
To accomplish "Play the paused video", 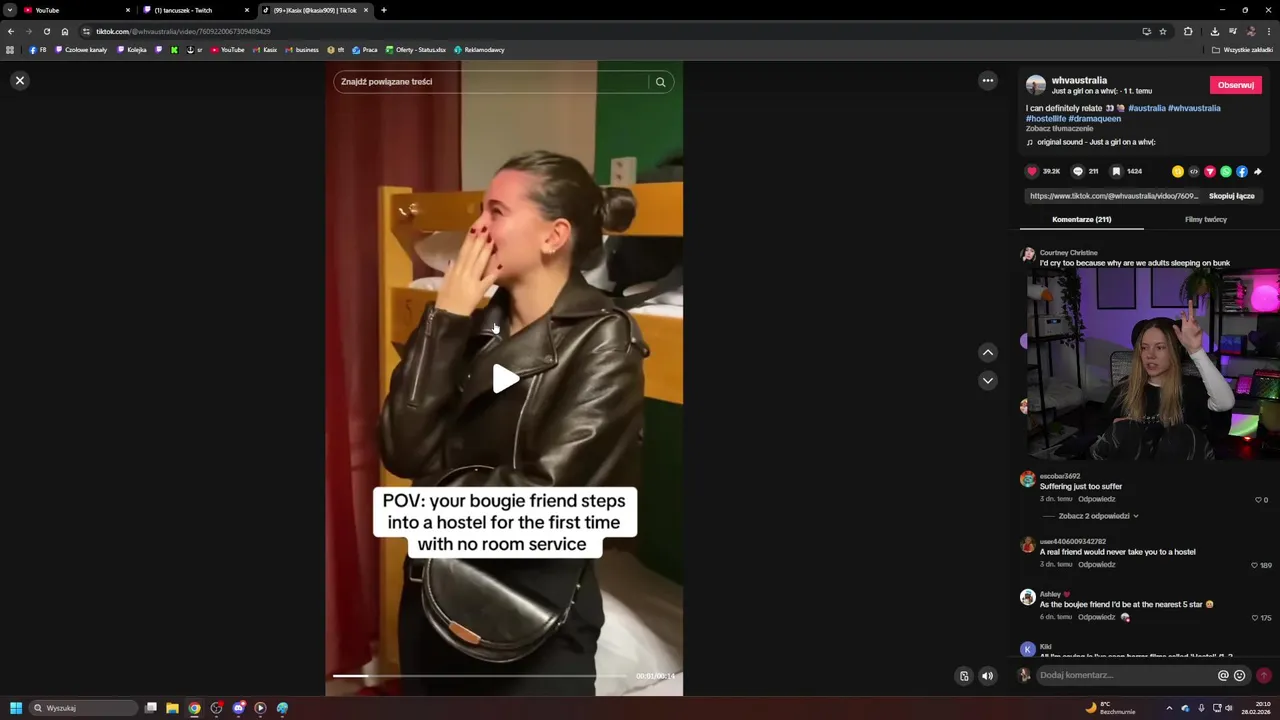I will (505, 378).
